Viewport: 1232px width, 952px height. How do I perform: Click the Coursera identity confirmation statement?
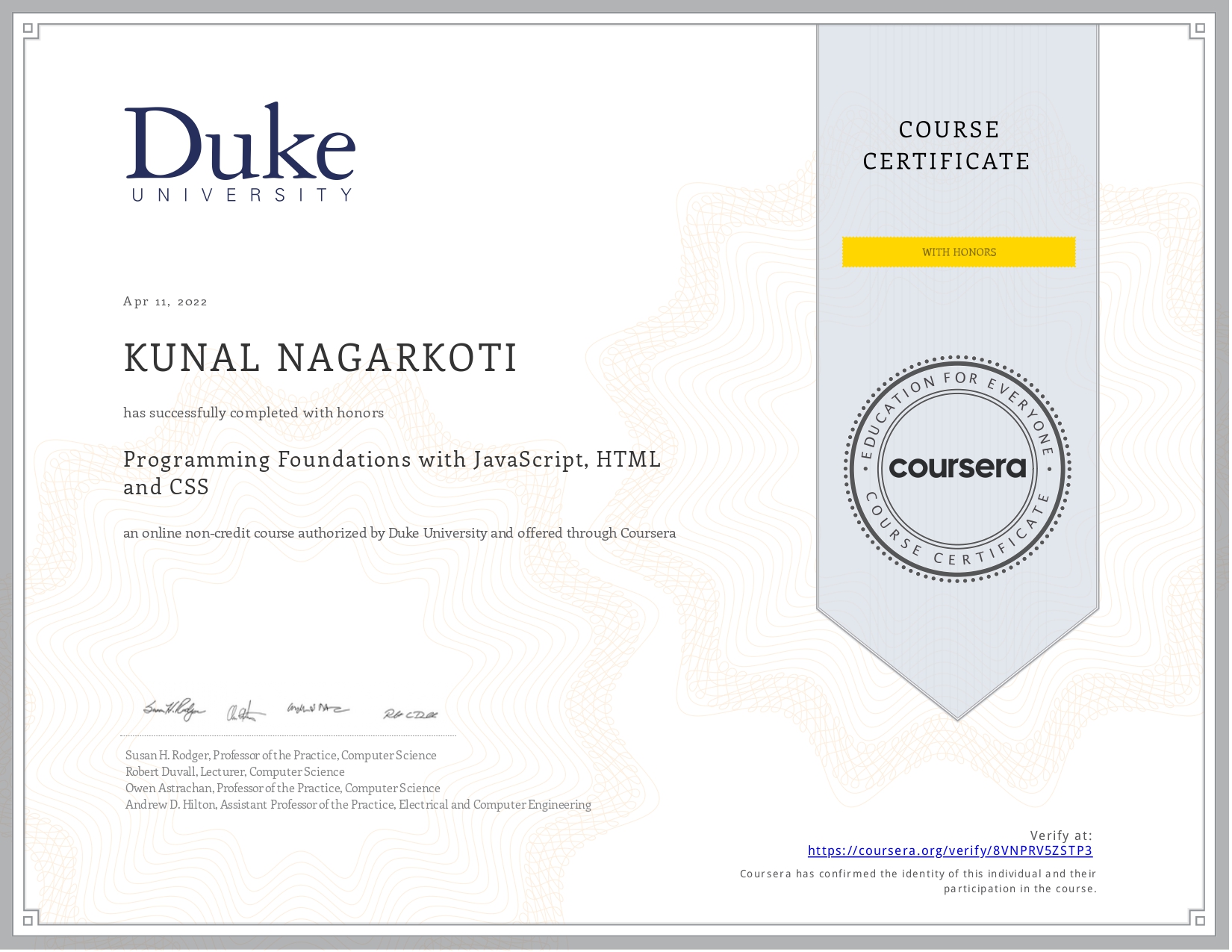click(918, 881)
